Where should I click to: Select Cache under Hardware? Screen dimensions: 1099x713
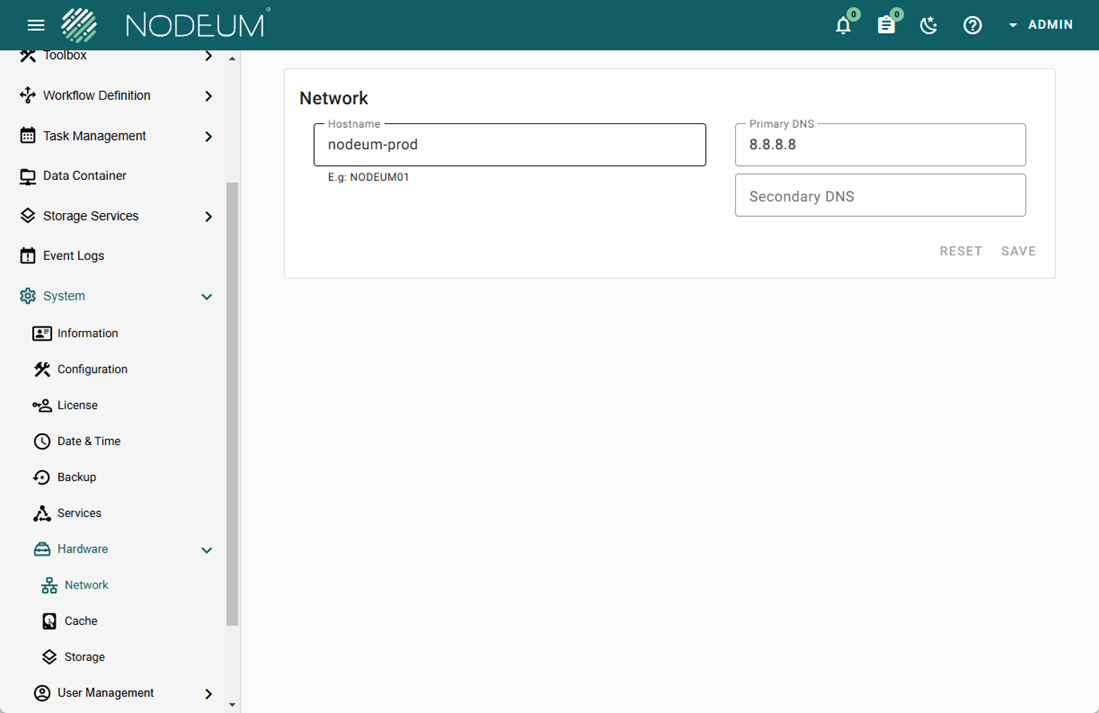tap(80, 621)
